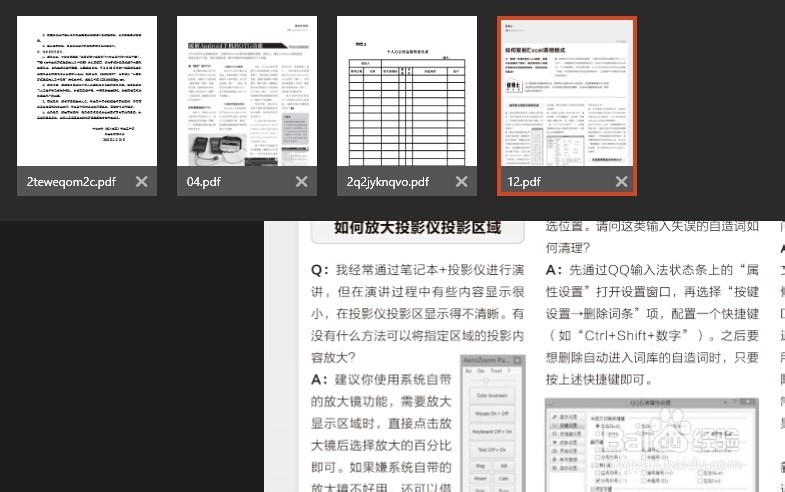The width and height of the screenshot is (785, 492).
Task: Click the AeroZoom screenshot in the page
Action: click(x=493, y=423)
